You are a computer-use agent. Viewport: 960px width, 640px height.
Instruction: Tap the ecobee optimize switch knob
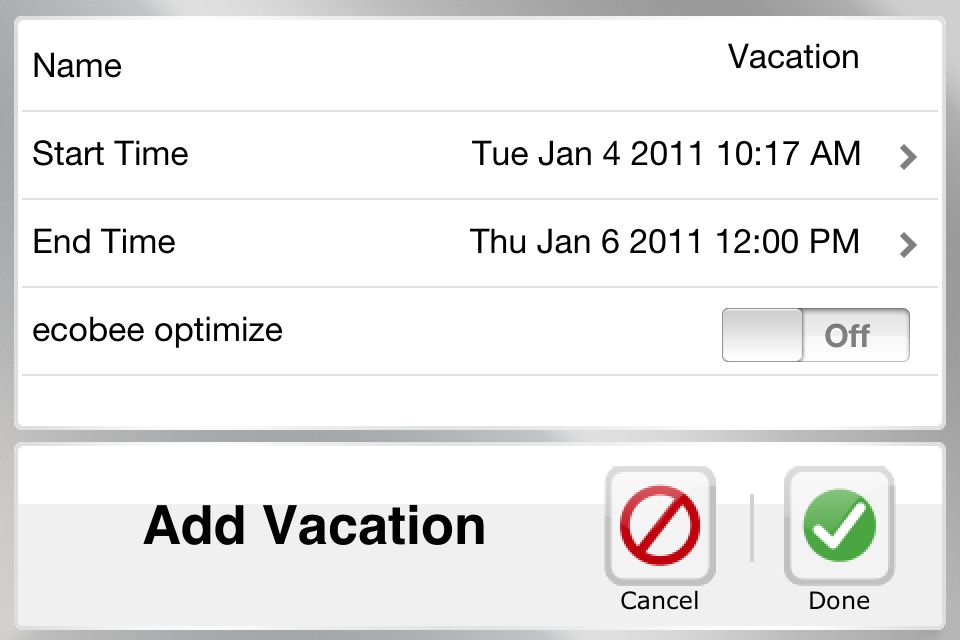click(762, 335)
